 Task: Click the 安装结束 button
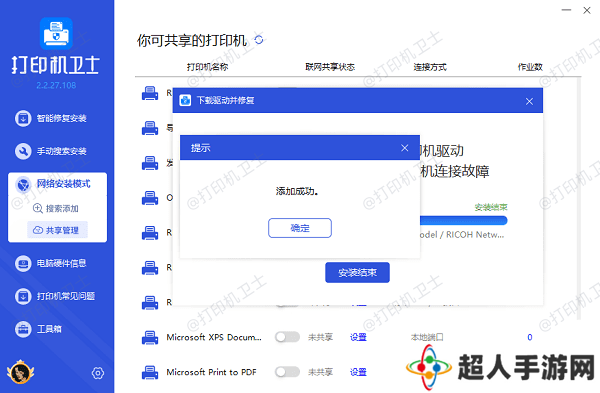pyautogui.click(x=357, y=272)
